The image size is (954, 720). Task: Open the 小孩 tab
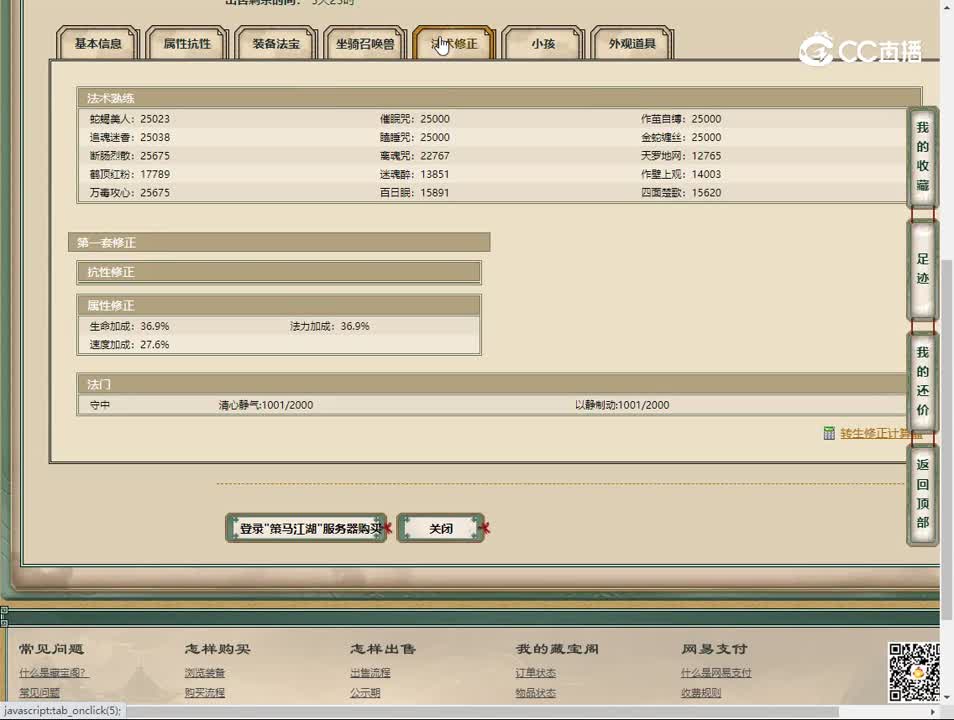coord(543,44)
